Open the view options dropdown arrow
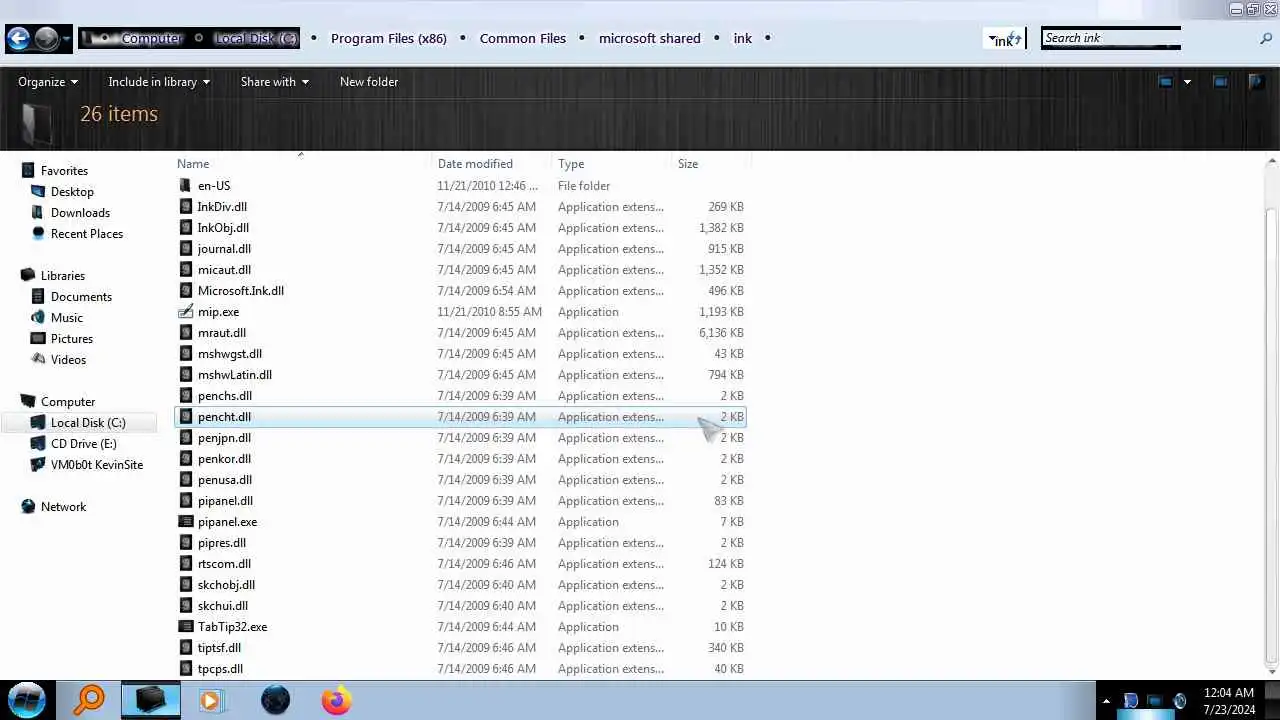The width and height of the screenshot is (1280, 720). click(x=1187, y=82)
